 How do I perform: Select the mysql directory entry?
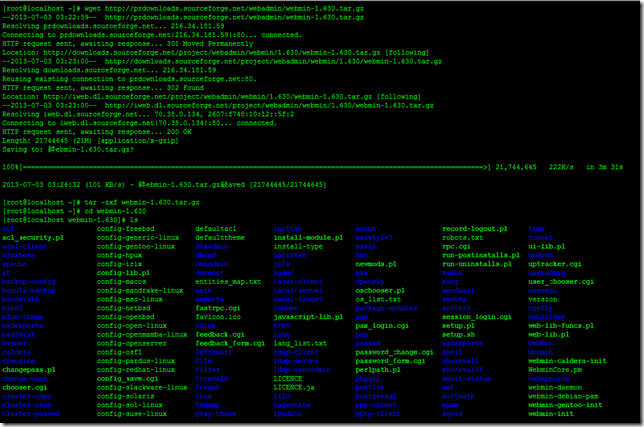[x=366, y=246]
